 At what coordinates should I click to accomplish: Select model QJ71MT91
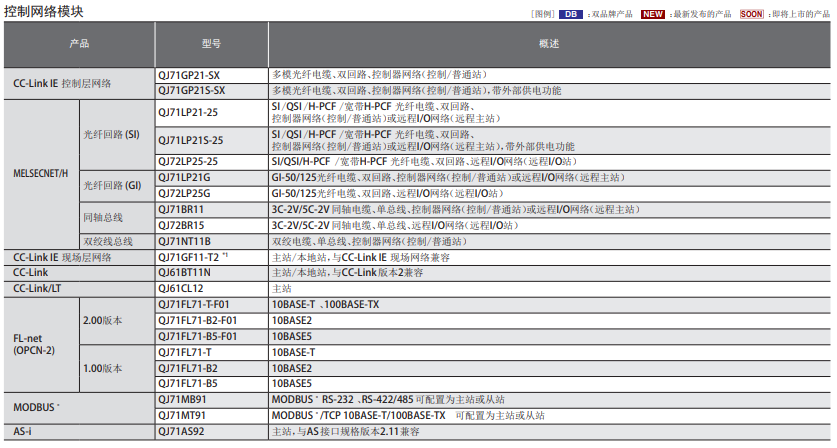click(181, 415)
